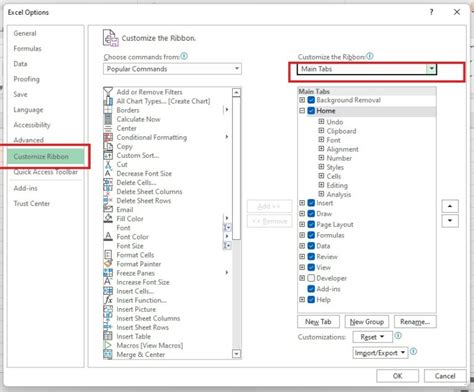
Task: Click the Calculate Now calculator icon
Action: [x=108, y=119]
